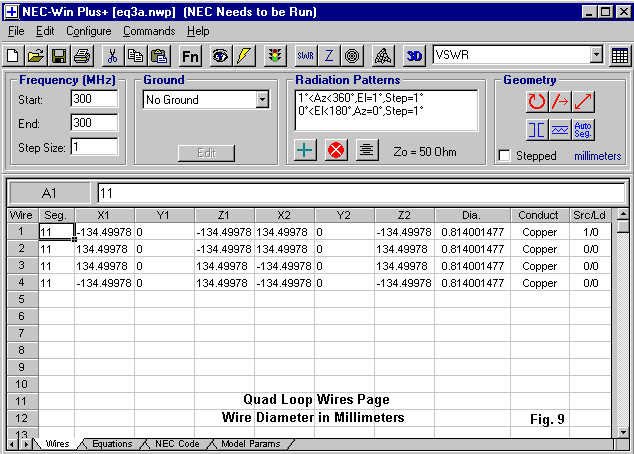Click the vertical scrollbar down arrow
634x454 pixels.
(x=623, y=430)
